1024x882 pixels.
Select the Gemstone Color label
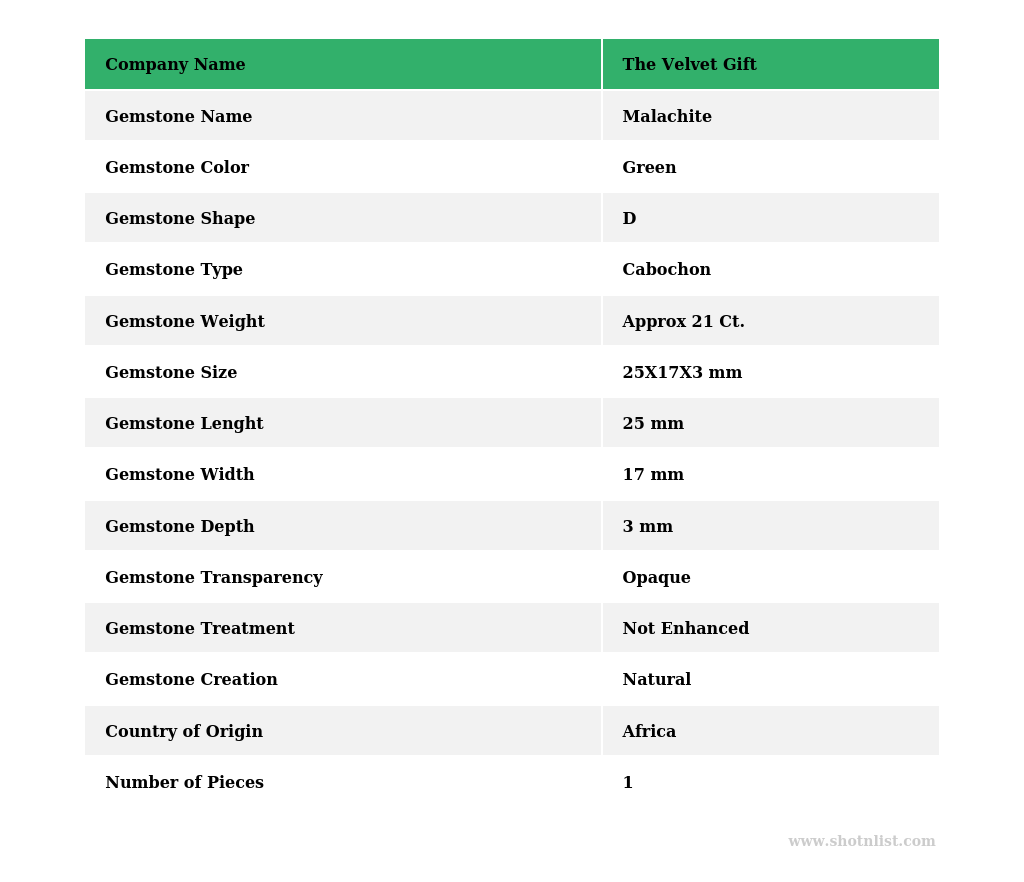click(x=177, y=168)
